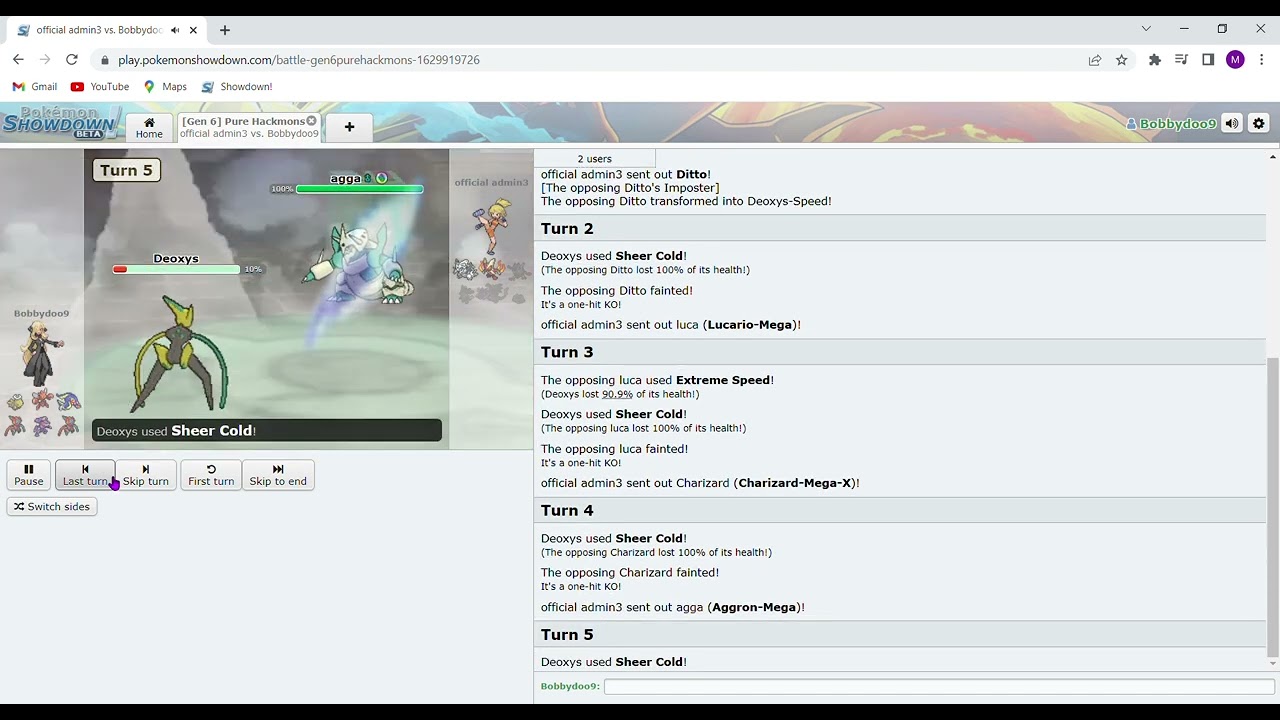Bookmark this page with star icon
The width and height of the screenshot is (1280, 720).
(x=1122, y=60)
